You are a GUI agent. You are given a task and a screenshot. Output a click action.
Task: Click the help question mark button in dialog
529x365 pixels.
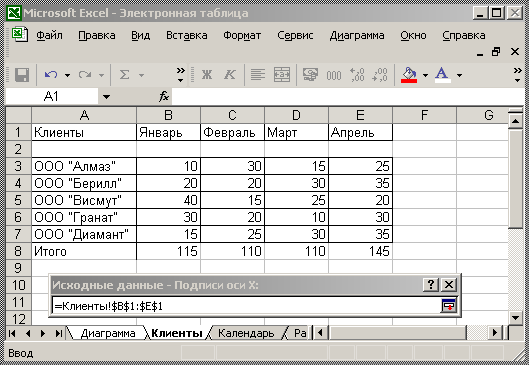coord(431,285)
